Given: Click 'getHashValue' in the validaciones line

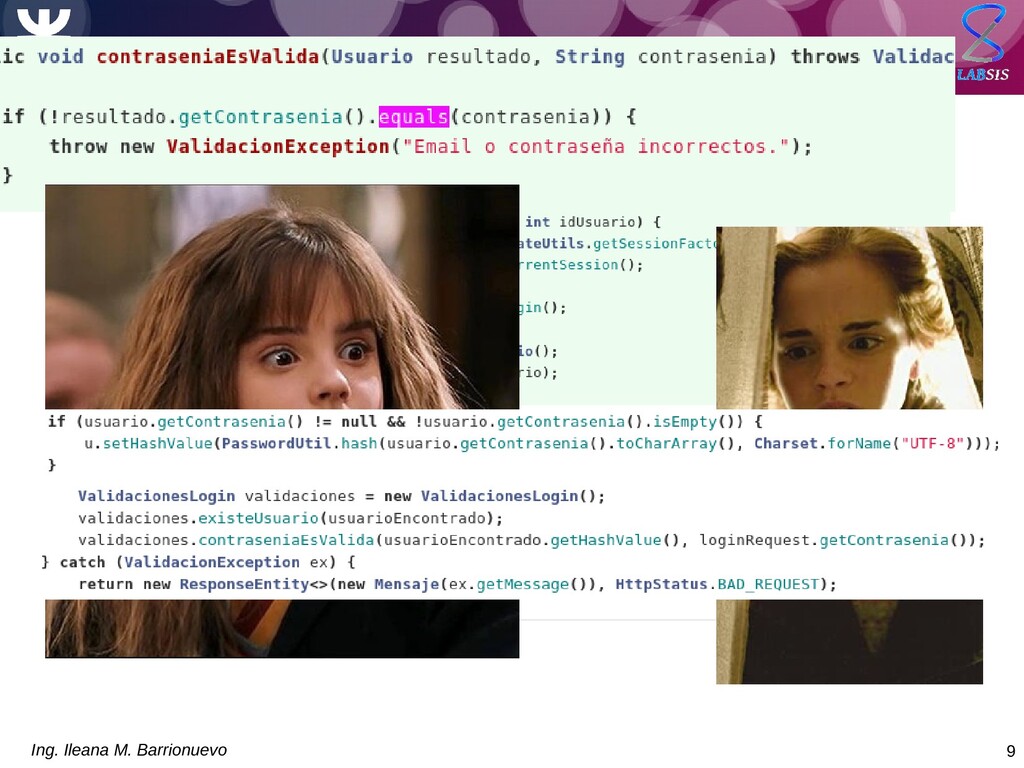Looking at the screenshot, I should coord(605,540).
